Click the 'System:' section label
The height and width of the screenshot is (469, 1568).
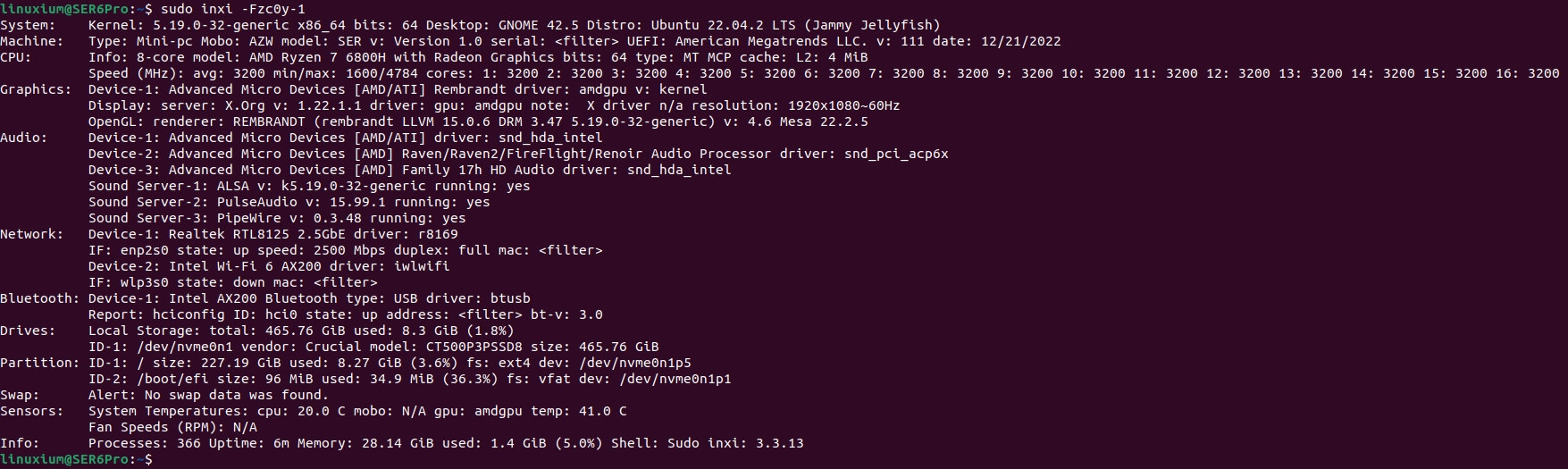(x=28, y=25)
